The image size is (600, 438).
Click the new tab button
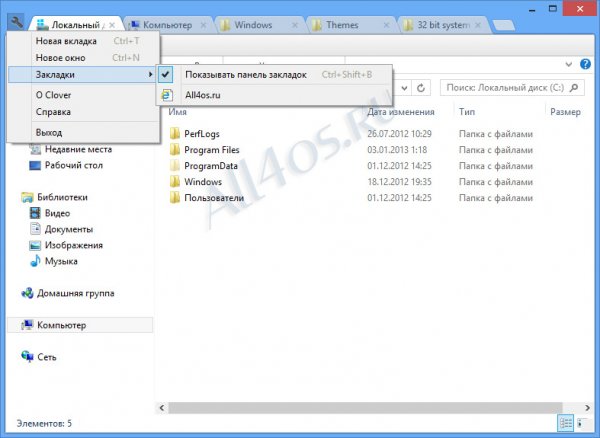pyautogui.click(x=503, y=26)
